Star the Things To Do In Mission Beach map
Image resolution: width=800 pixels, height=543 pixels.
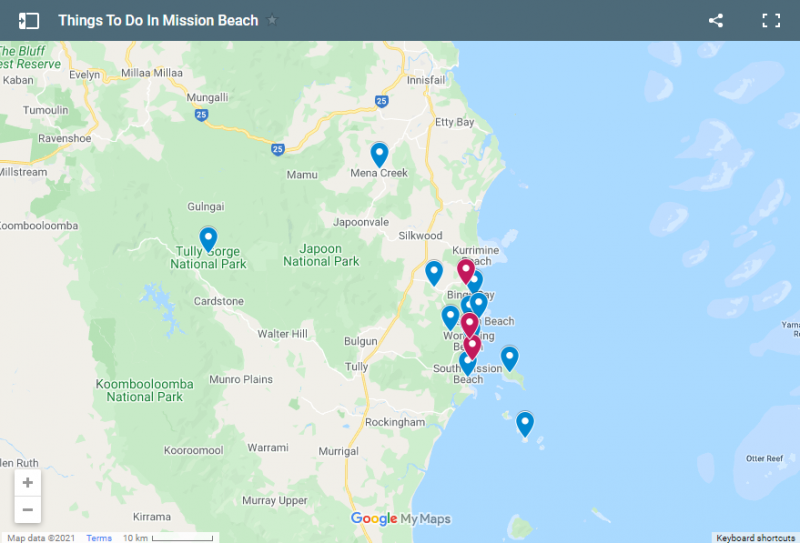click(x=272, y=20)
